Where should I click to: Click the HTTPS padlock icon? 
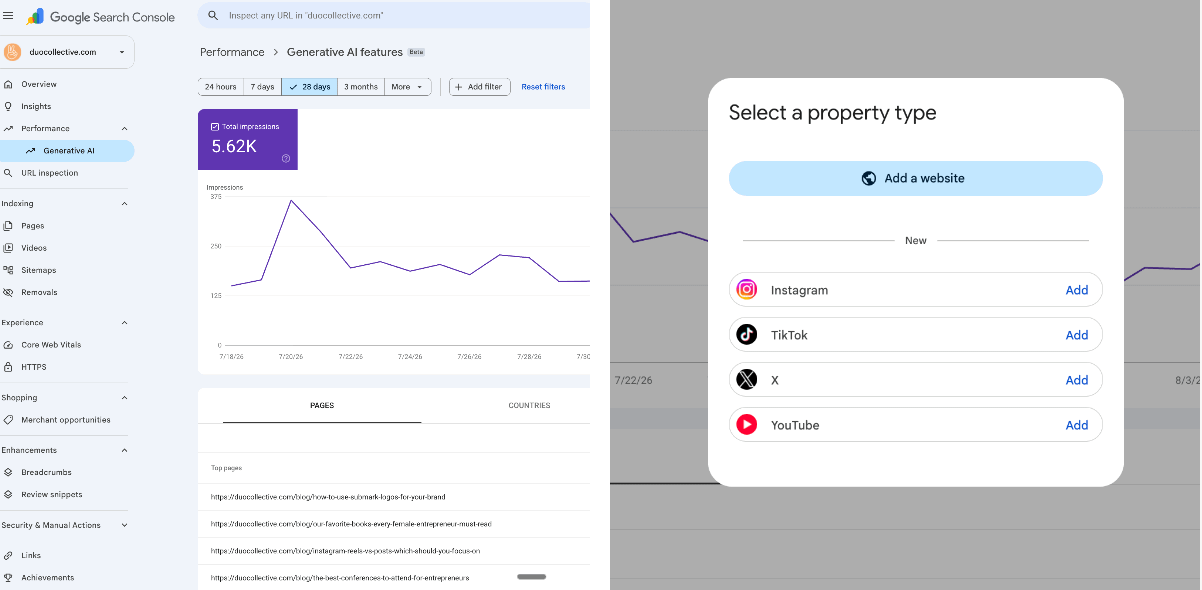pyautogui.click(x=8, y=367)
